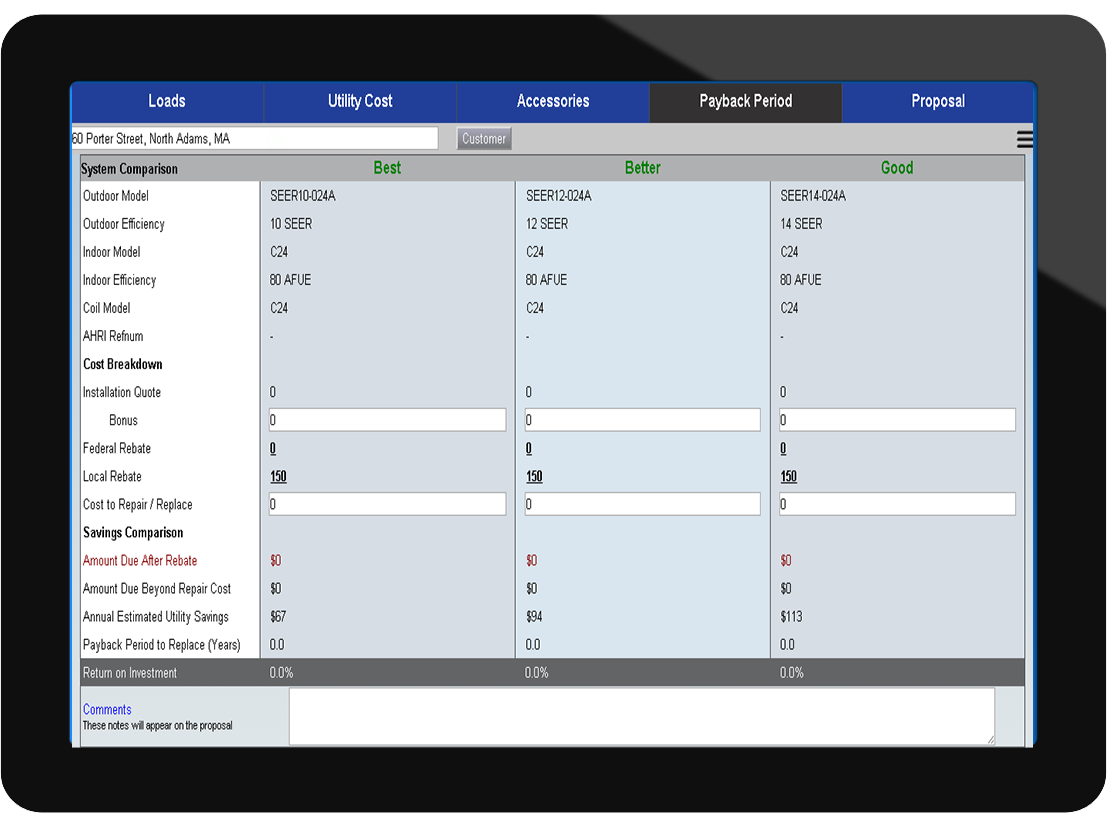Open Federal Rebate value link under Best
1107x830 pixels.
pos(273,449)
